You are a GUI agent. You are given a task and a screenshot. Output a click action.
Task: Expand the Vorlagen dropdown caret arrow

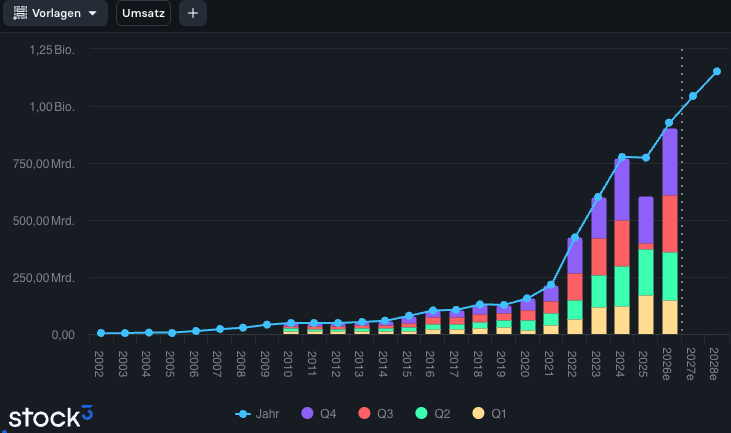[92, 13]
